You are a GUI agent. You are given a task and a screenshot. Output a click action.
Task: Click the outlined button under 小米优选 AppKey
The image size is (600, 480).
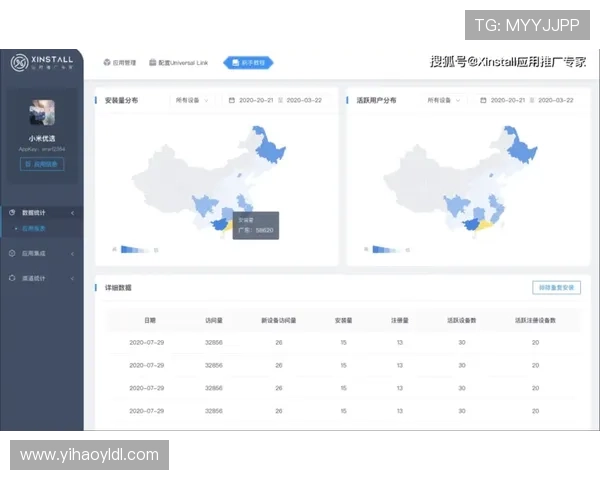(x=42, y=164)
